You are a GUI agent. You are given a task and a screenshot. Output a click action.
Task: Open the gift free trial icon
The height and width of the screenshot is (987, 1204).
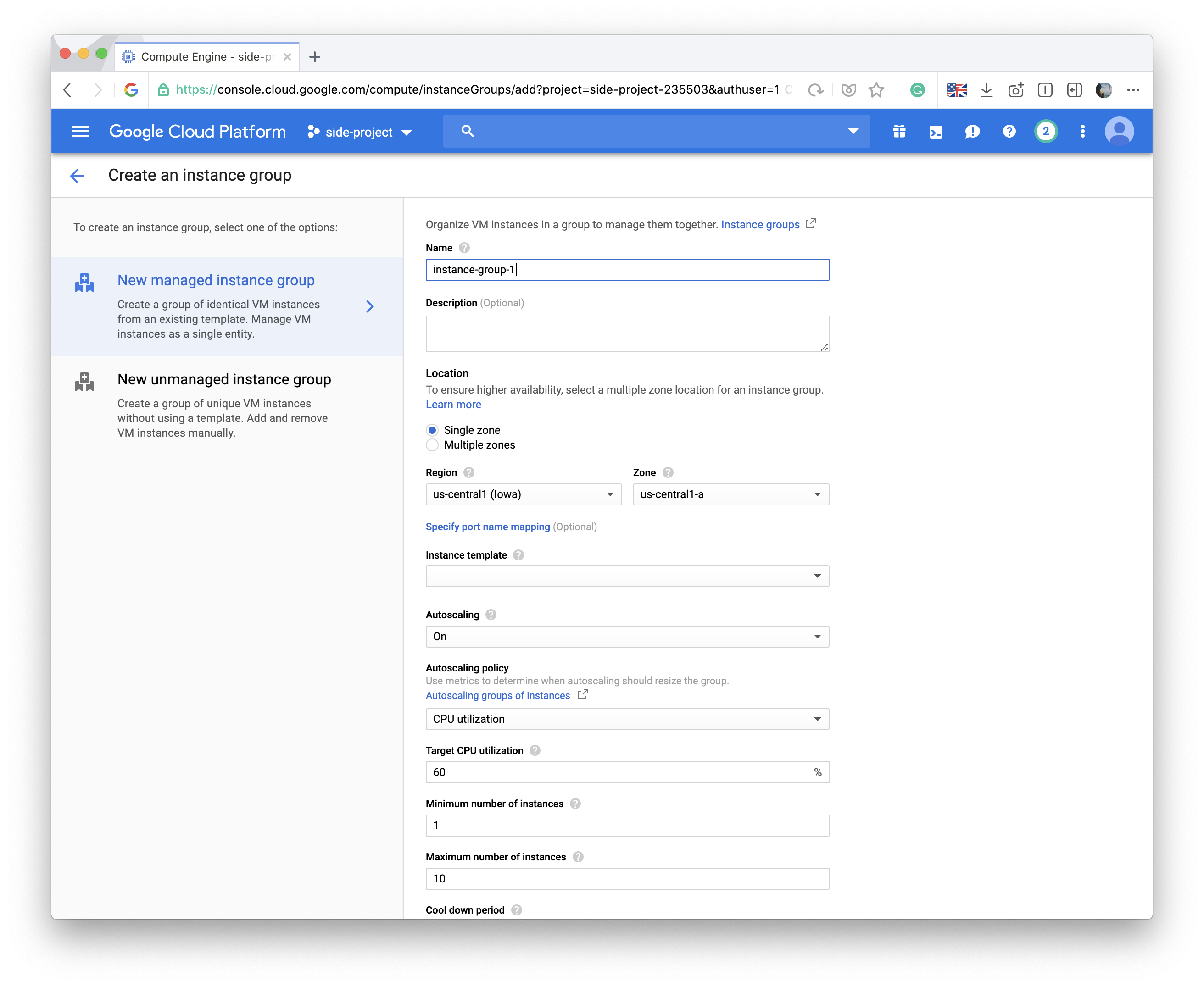[898, 132]
